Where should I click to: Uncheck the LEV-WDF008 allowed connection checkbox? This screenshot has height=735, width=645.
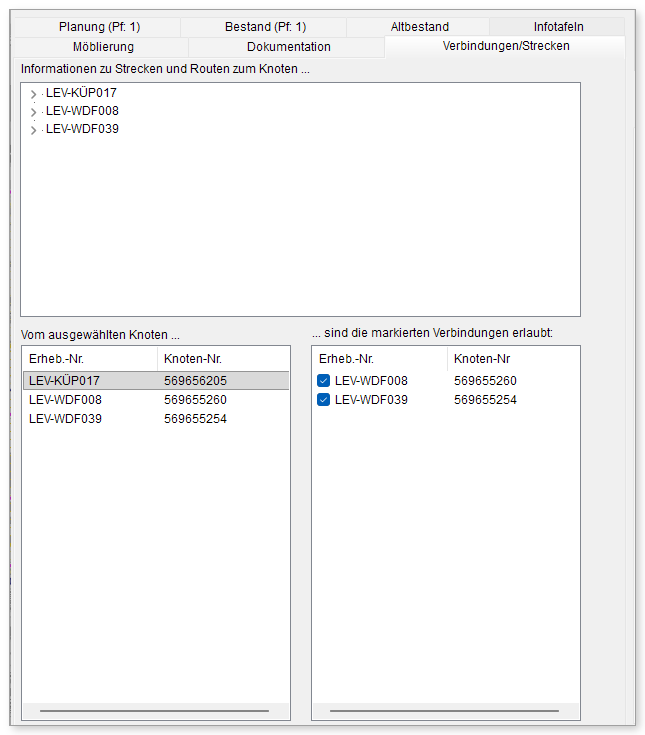tap(323, 381)
